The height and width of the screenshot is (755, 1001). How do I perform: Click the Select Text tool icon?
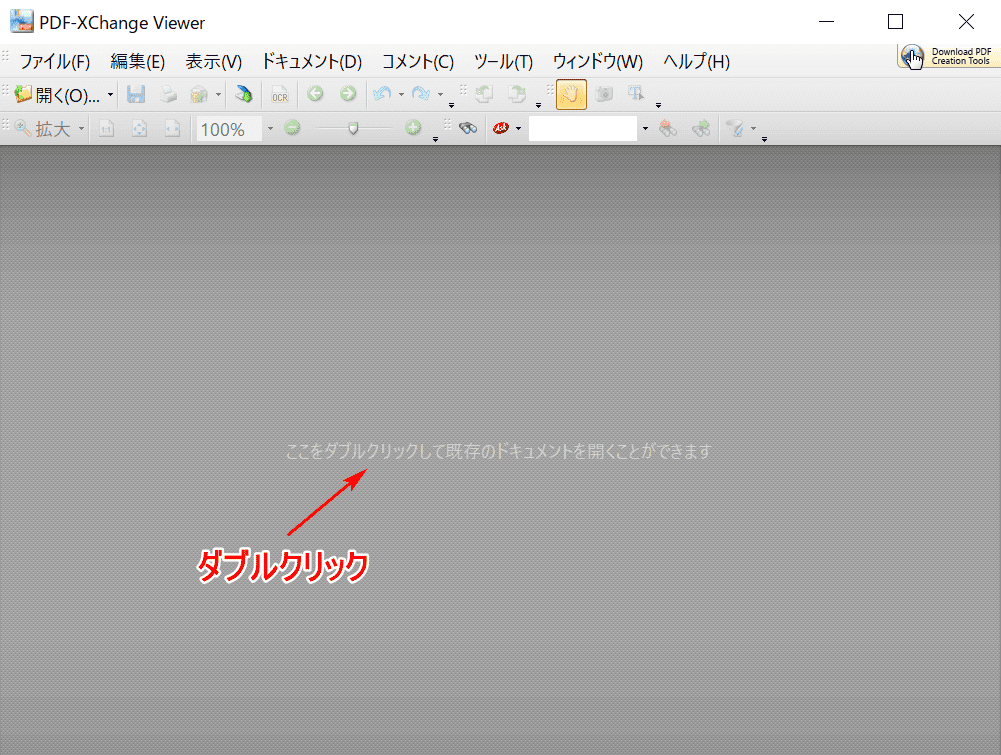pyautogui.click(x=635, y=94)
